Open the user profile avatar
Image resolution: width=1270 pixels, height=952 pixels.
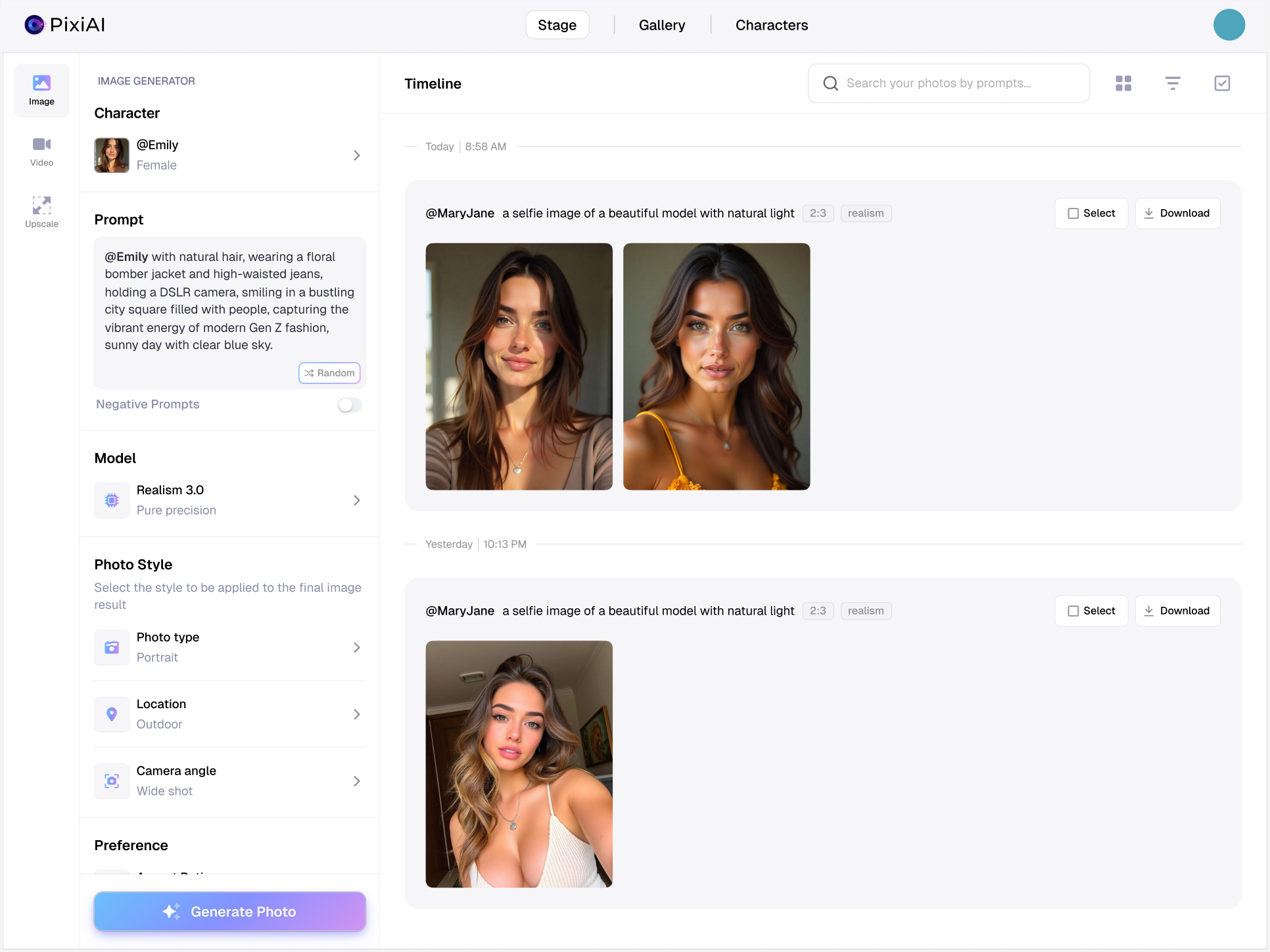click(x=1229, y=25)
